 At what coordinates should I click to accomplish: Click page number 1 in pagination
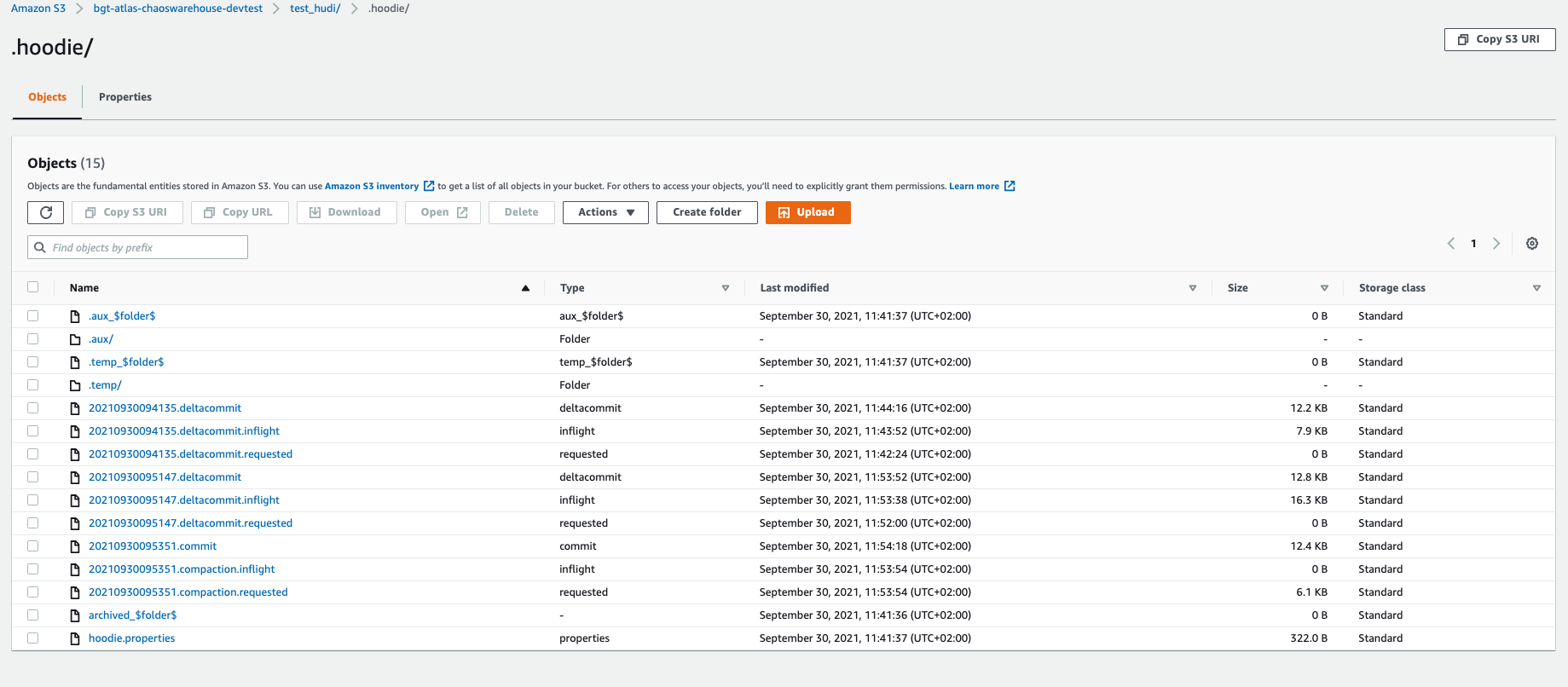pyautogui.click(x=1473, y=244)
